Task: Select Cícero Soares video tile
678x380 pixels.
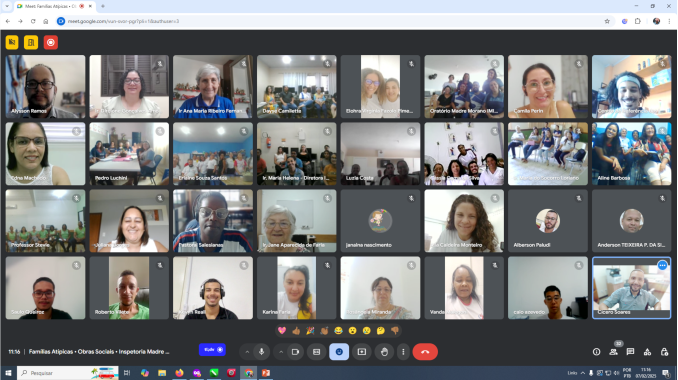Action: [x=631, y=288]
